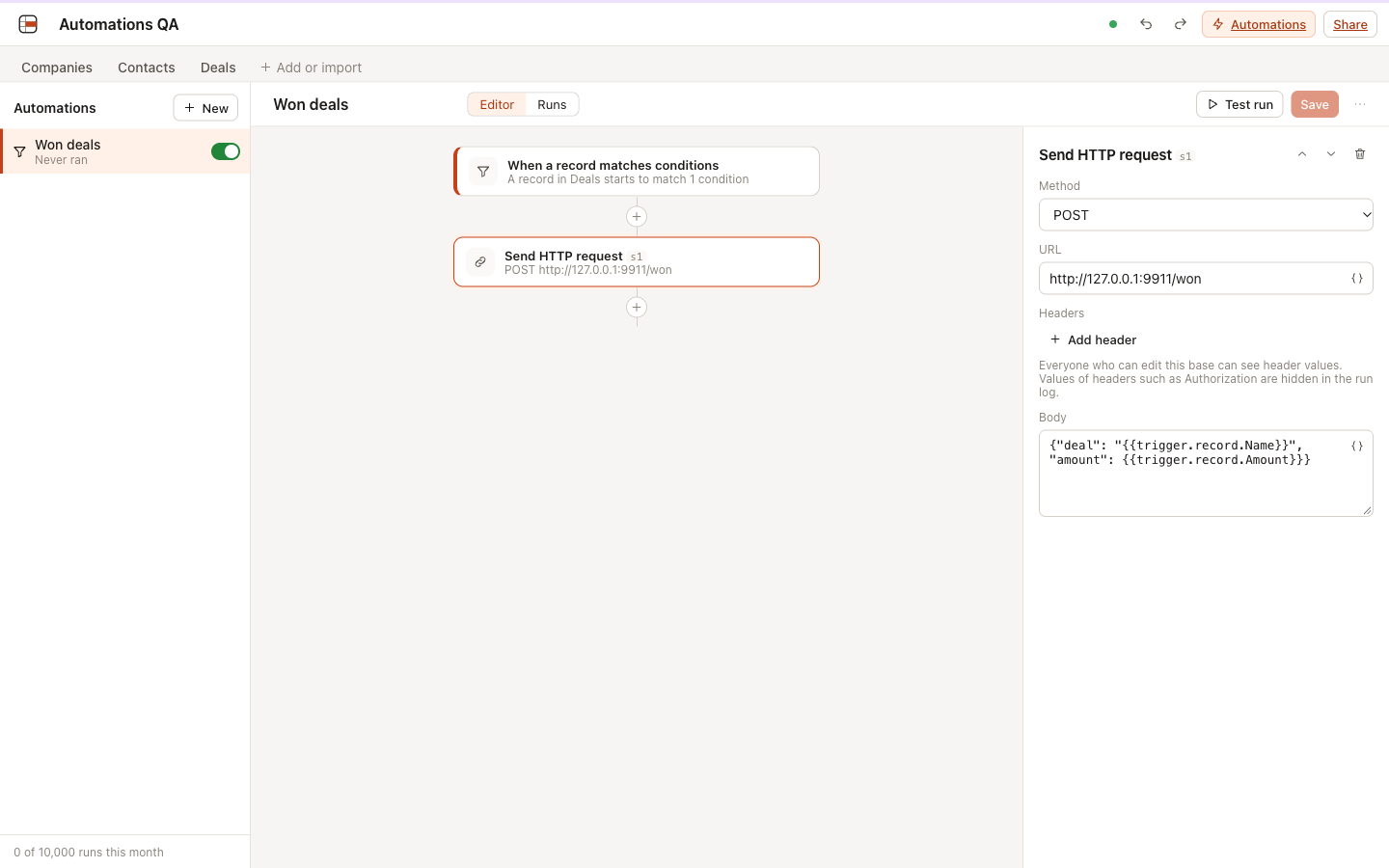1389x868 pixels.
Task: Click the New automation button
Action: point(205,108)
